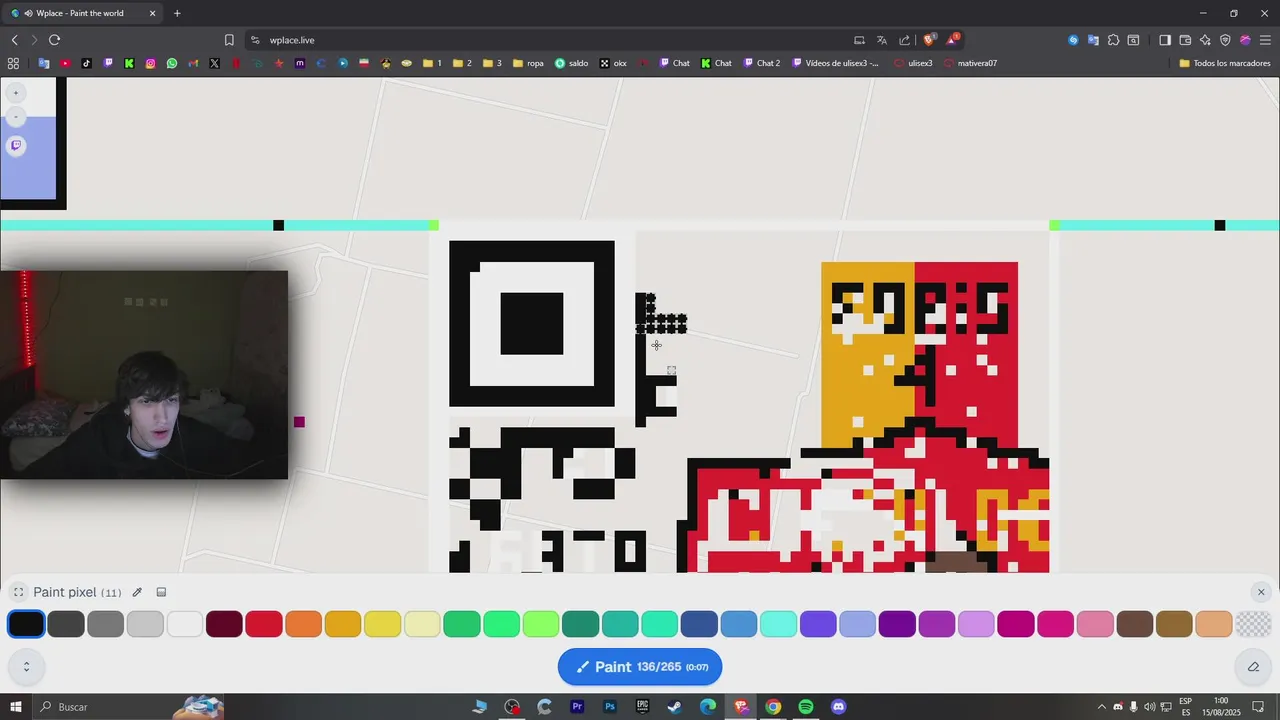Open the Brave wallet icon

[1185, 40]
